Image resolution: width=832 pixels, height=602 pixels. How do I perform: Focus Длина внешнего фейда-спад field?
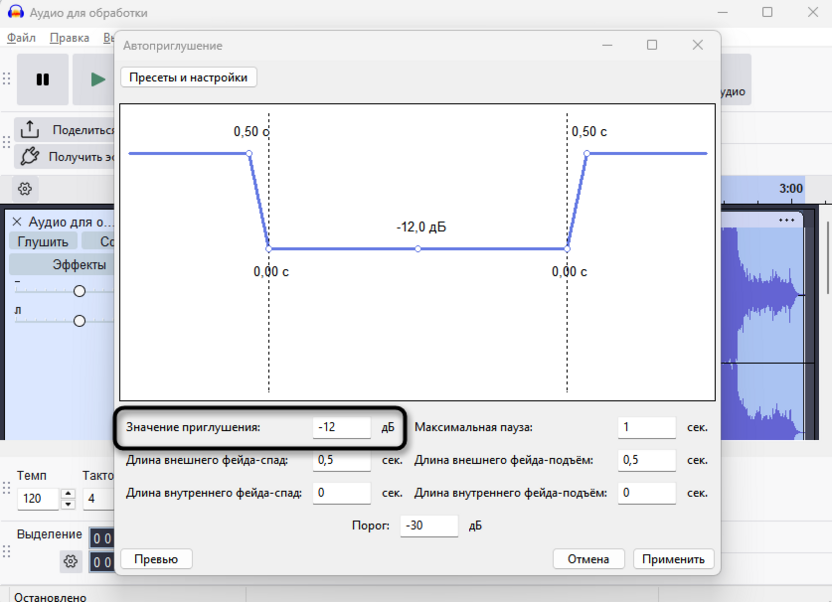point(342,460)
